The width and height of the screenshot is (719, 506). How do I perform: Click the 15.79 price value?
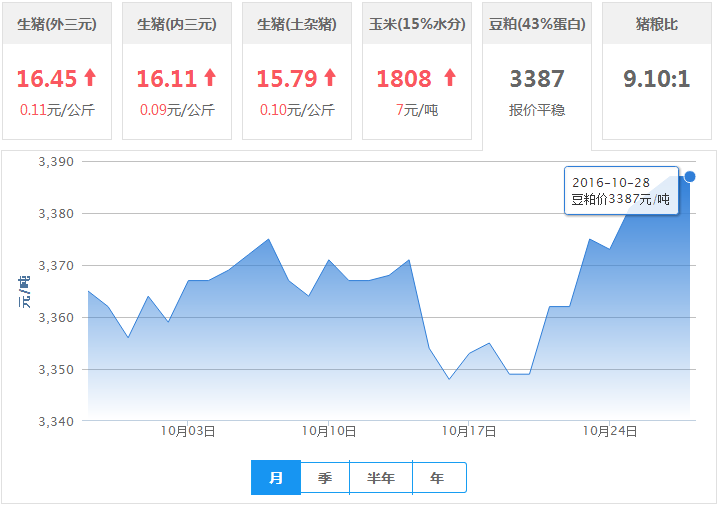287,78
